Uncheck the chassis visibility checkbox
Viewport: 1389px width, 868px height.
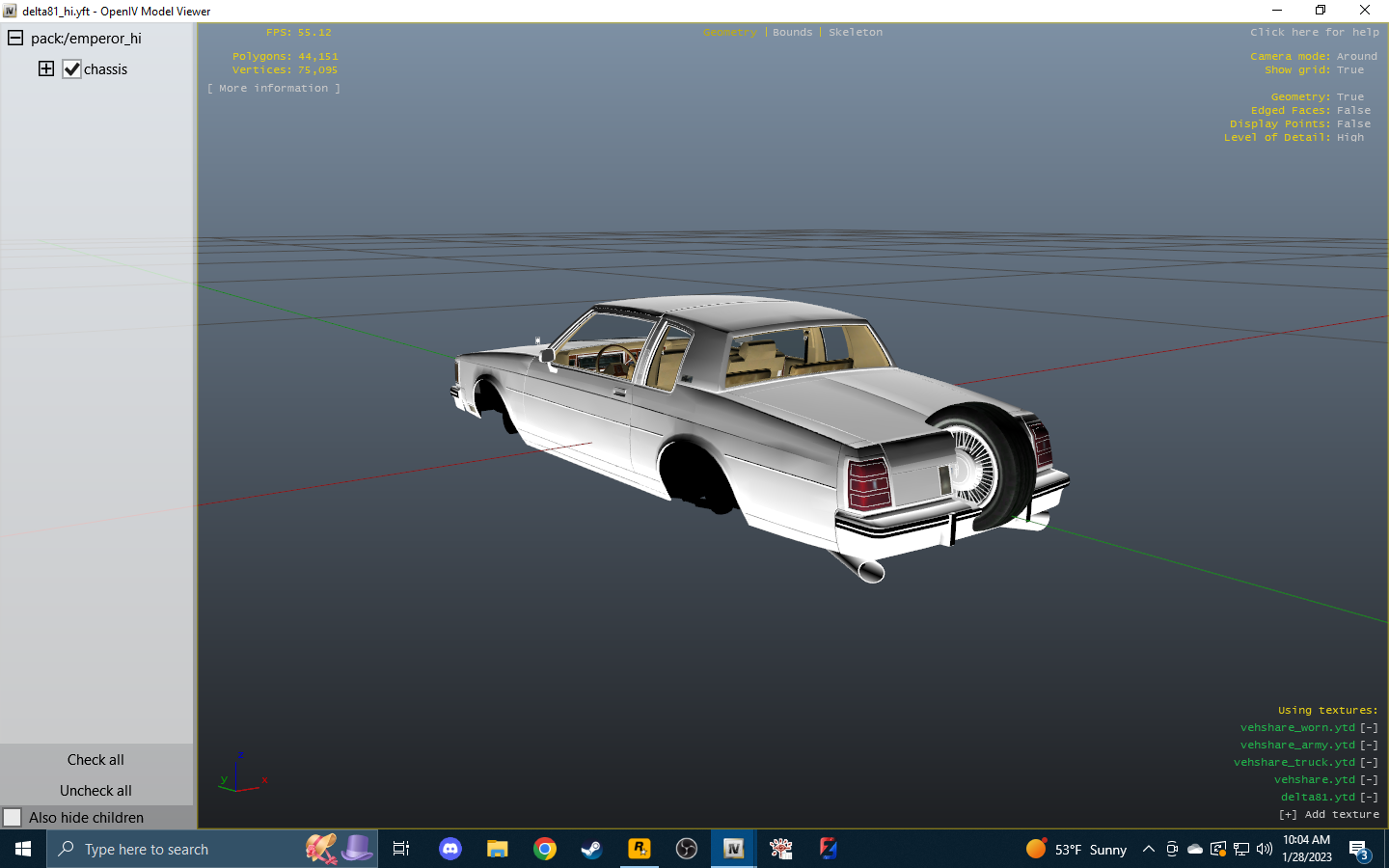[x=72, y=69]
